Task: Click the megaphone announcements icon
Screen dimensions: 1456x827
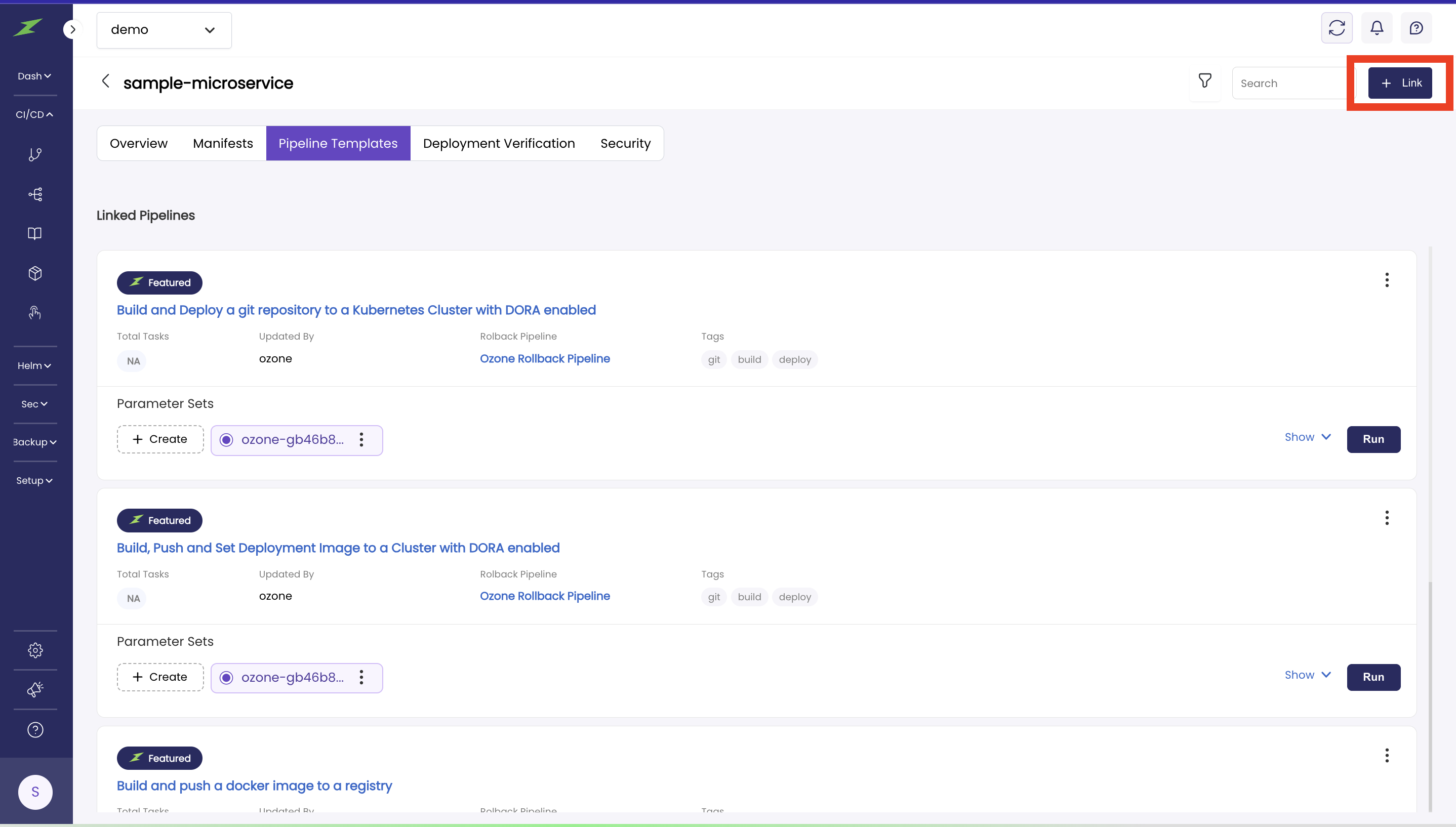Action: tap(35, 689)
